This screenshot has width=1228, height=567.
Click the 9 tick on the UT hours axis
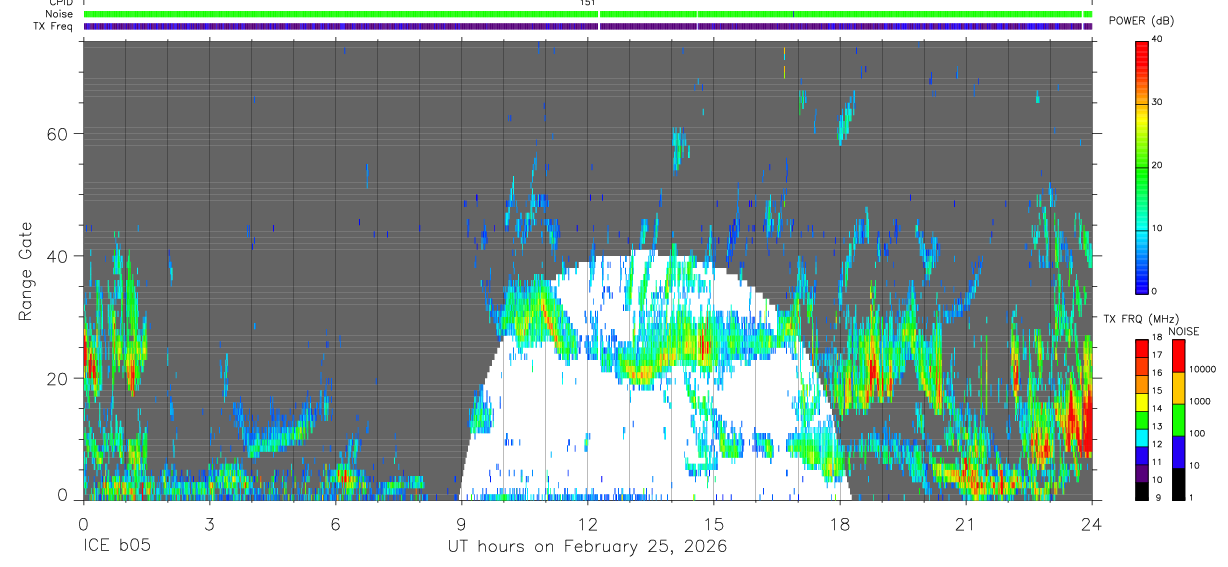point(461,523)
